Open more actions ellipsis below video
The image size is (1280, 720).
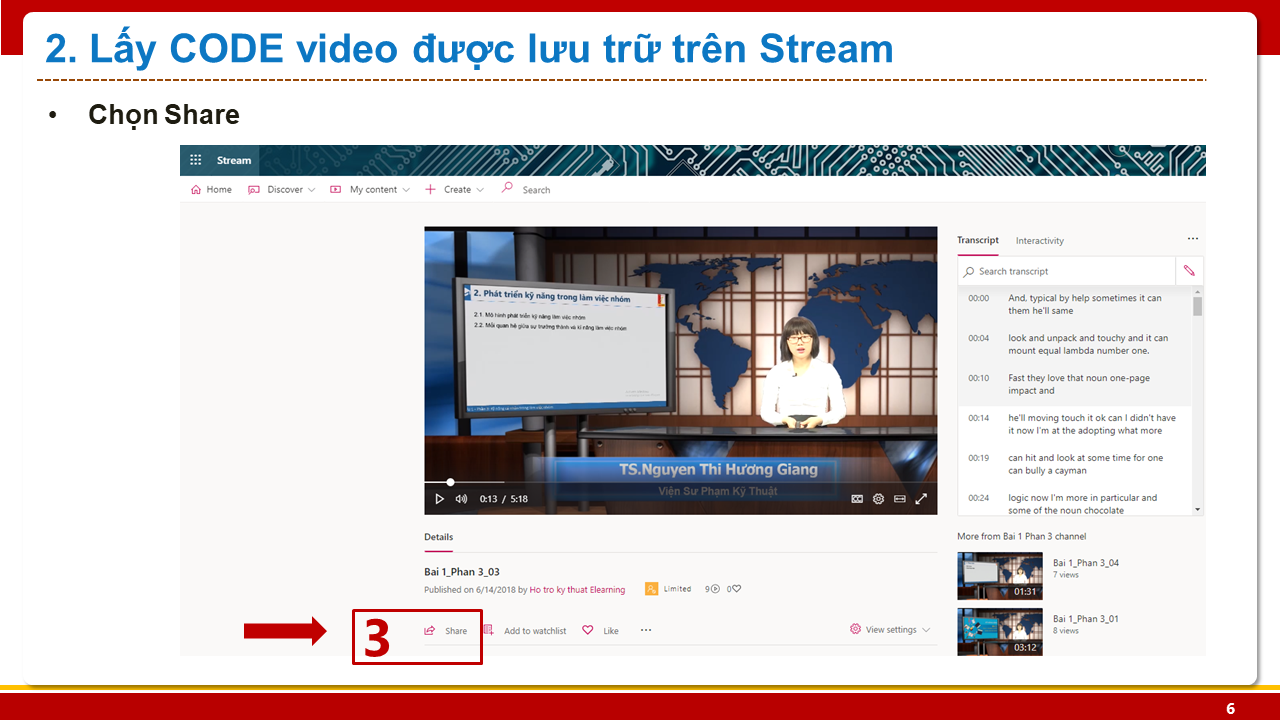[x=646, y=630]
